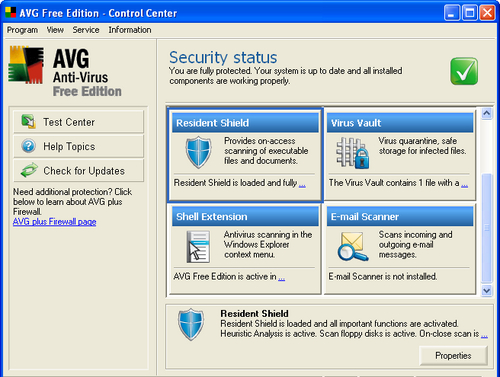
Task: Click the green checkmark security status icon
Action: pyautogui.click(x=464, y=71)
